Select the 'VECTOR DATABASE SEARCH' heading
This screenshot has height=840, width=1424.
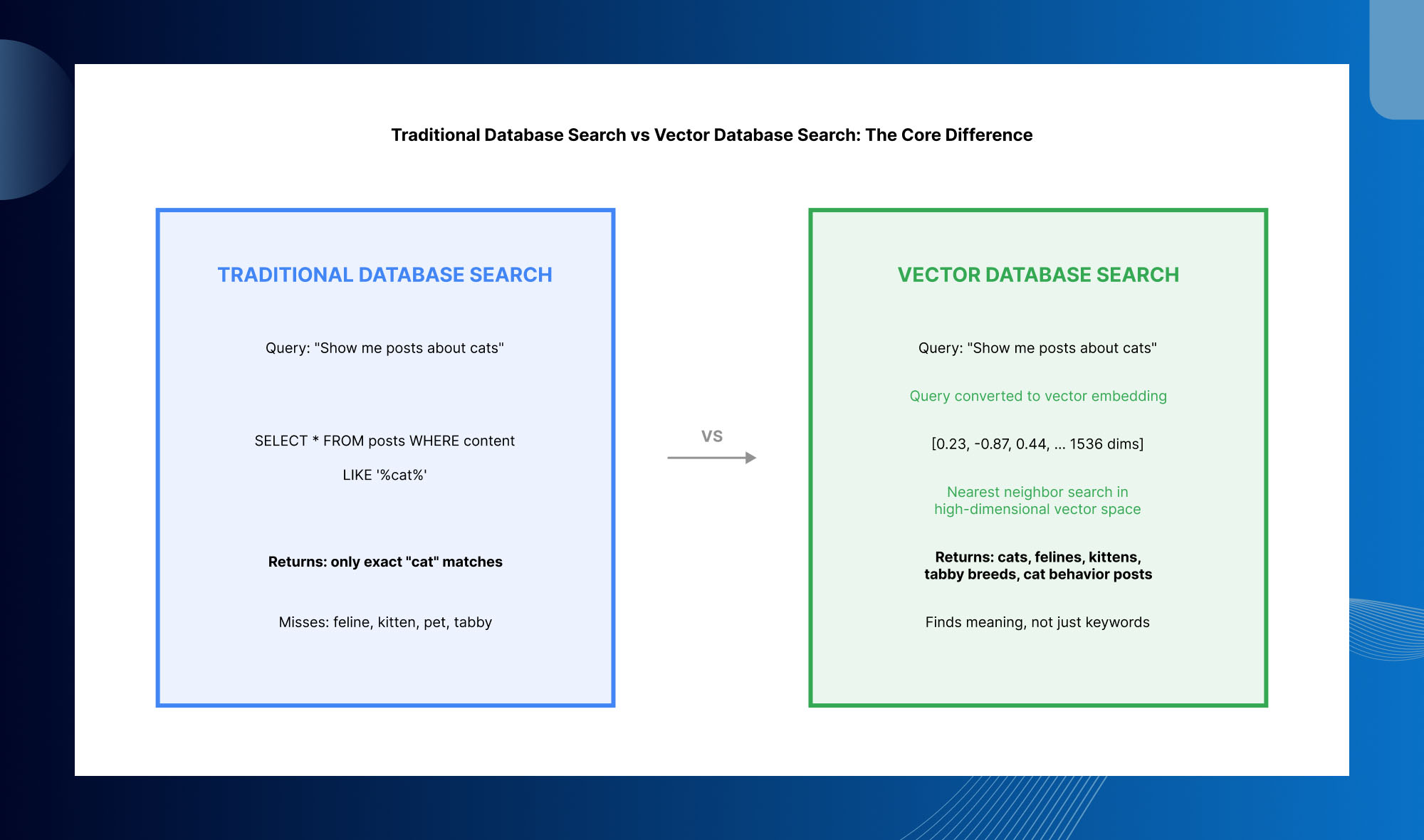1038,275
